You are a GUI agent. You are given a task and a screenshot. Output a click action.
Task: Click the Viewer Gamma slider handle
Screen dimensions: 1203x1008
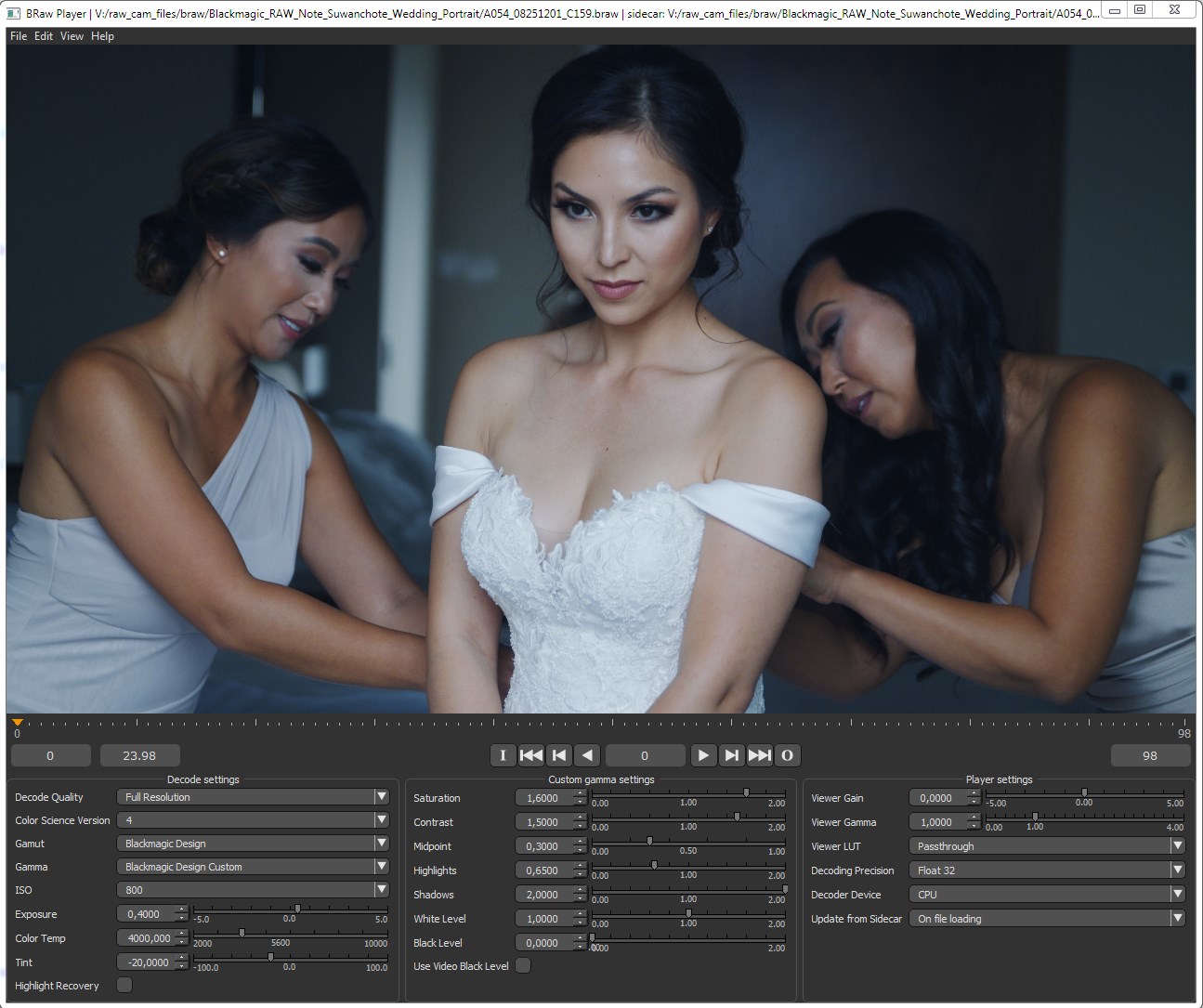[x=1035, y=817]
